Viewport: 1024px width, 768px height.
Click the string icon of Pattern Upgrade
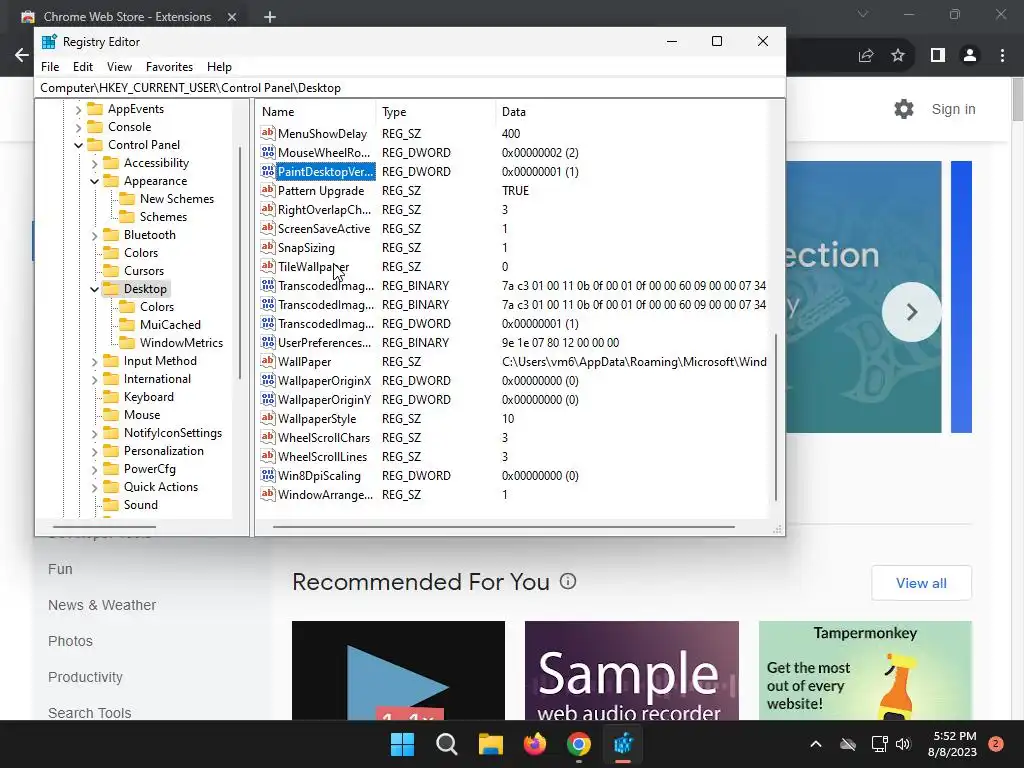click(268, 190)
